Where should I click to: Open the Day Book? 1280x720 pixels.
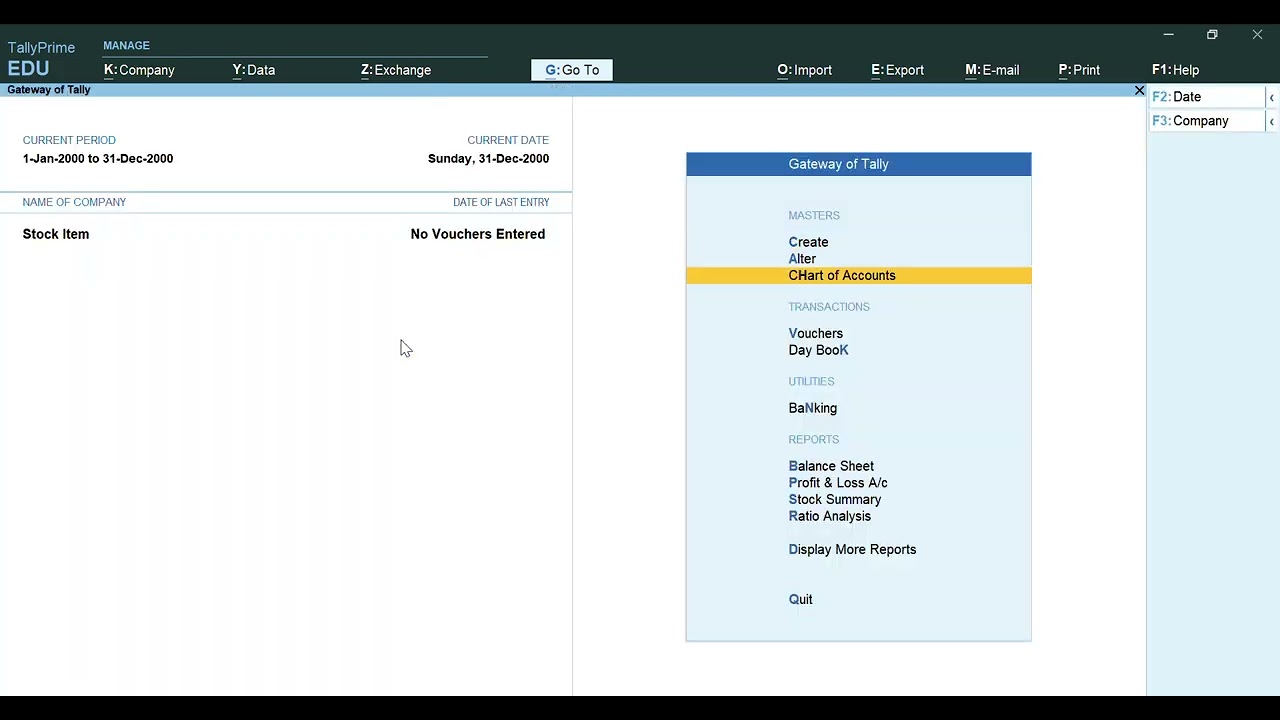[818, 351]
